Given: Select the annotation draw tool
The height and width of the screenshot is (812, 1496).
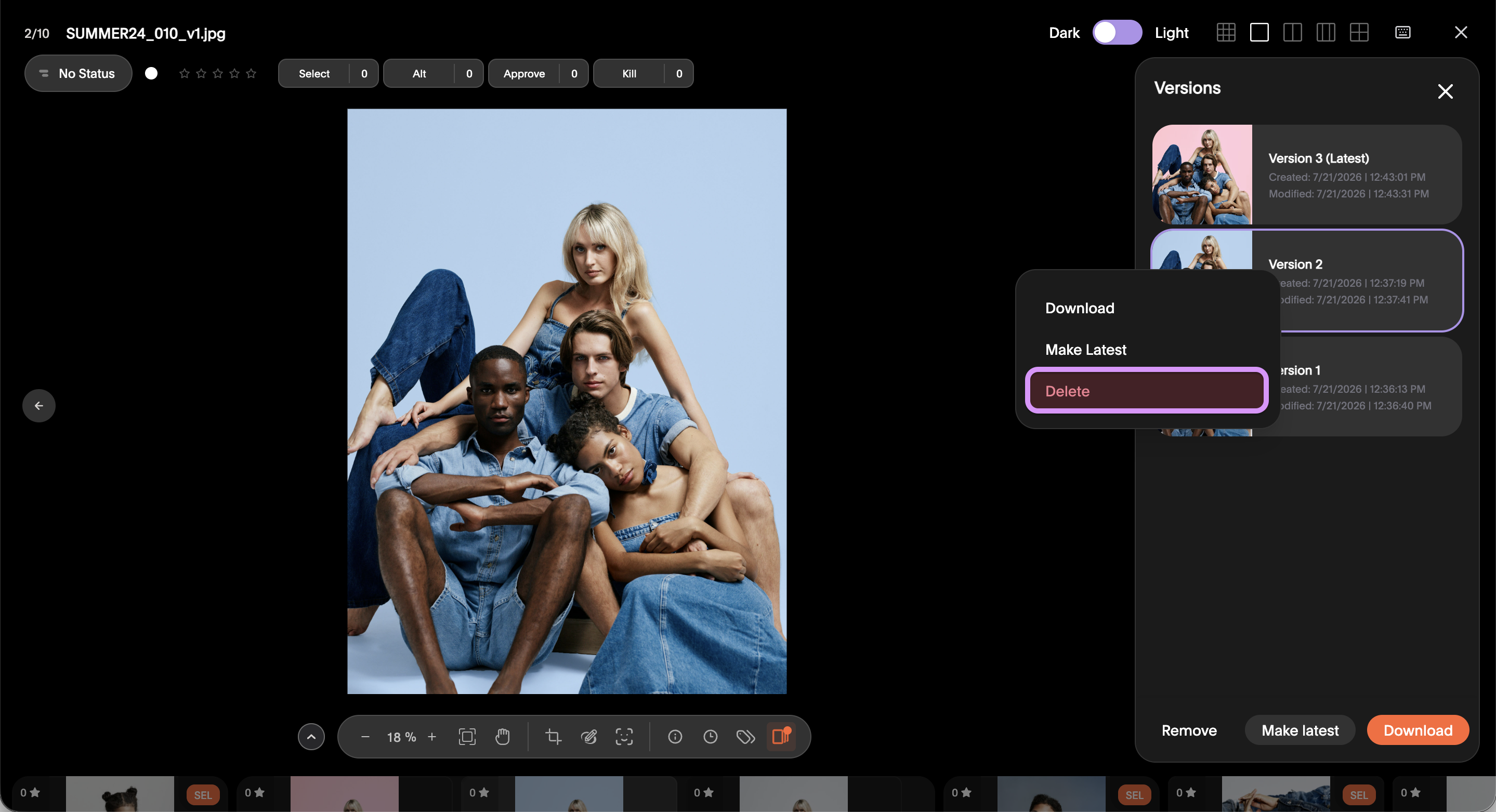Looking at the screenshot, I should [x=589, y=737].
